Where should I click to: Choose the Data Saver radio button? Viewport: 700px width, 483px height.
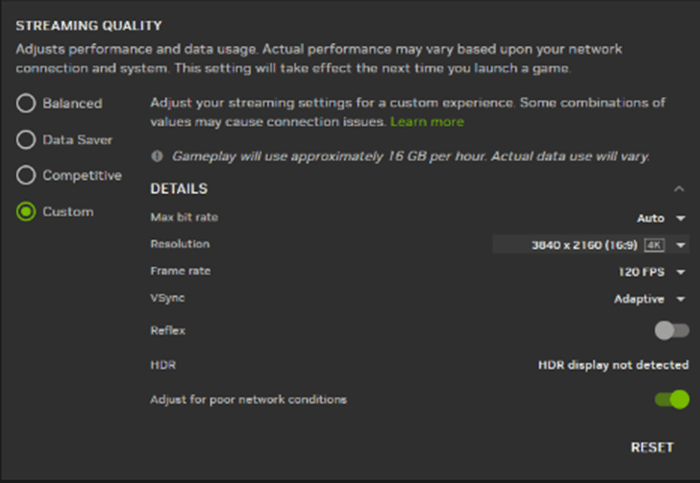[25, 140]
